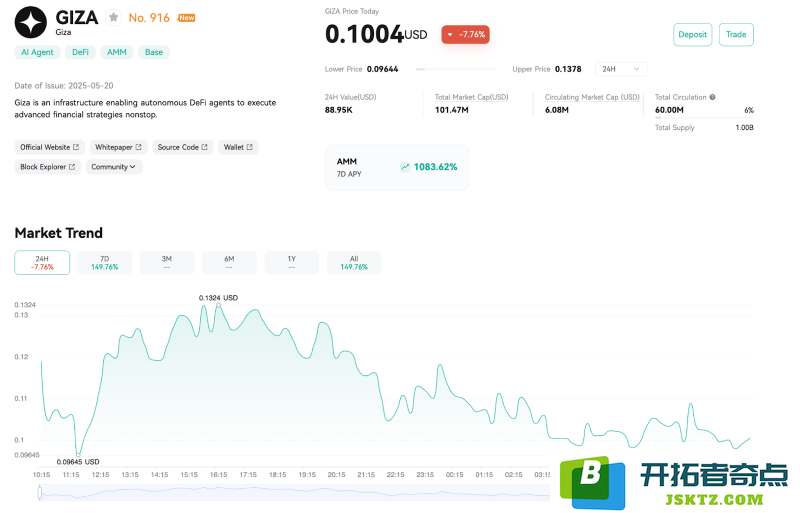Click the No. 916 rank text
The height and width of the screenshot is (513, 800).
pos(149,18)
